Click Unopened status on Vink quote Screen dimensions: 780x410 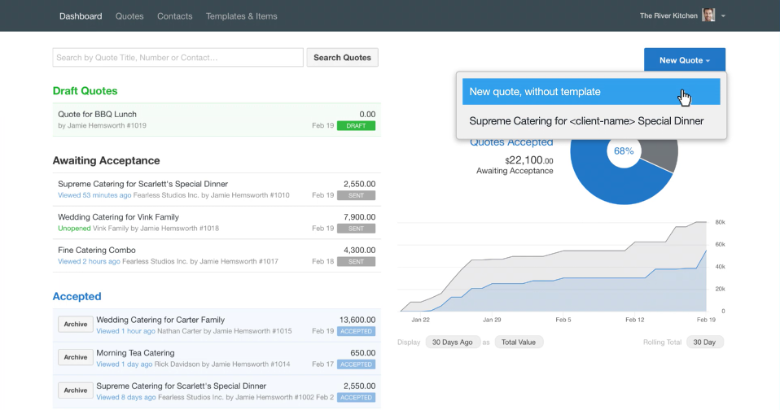(74, 228)
